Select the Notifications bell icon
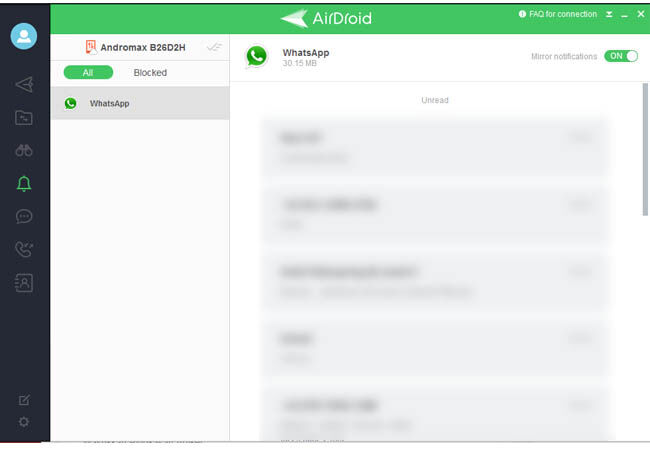The height and width of the screenshot is (450, 650). tap(24, 184)
